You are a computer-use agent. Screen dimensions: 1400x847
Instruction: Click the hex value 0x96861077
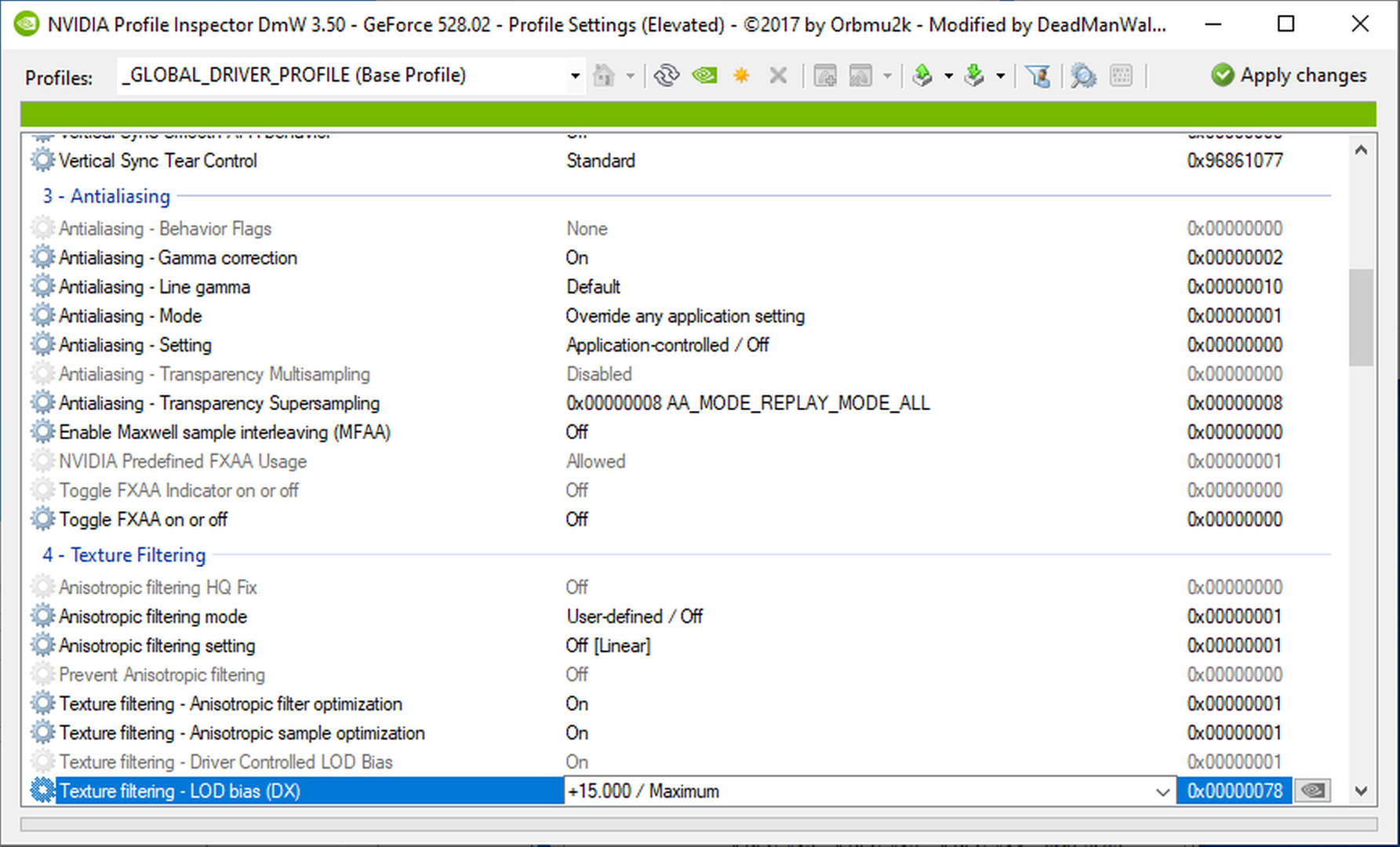[x=1235, y=160]
